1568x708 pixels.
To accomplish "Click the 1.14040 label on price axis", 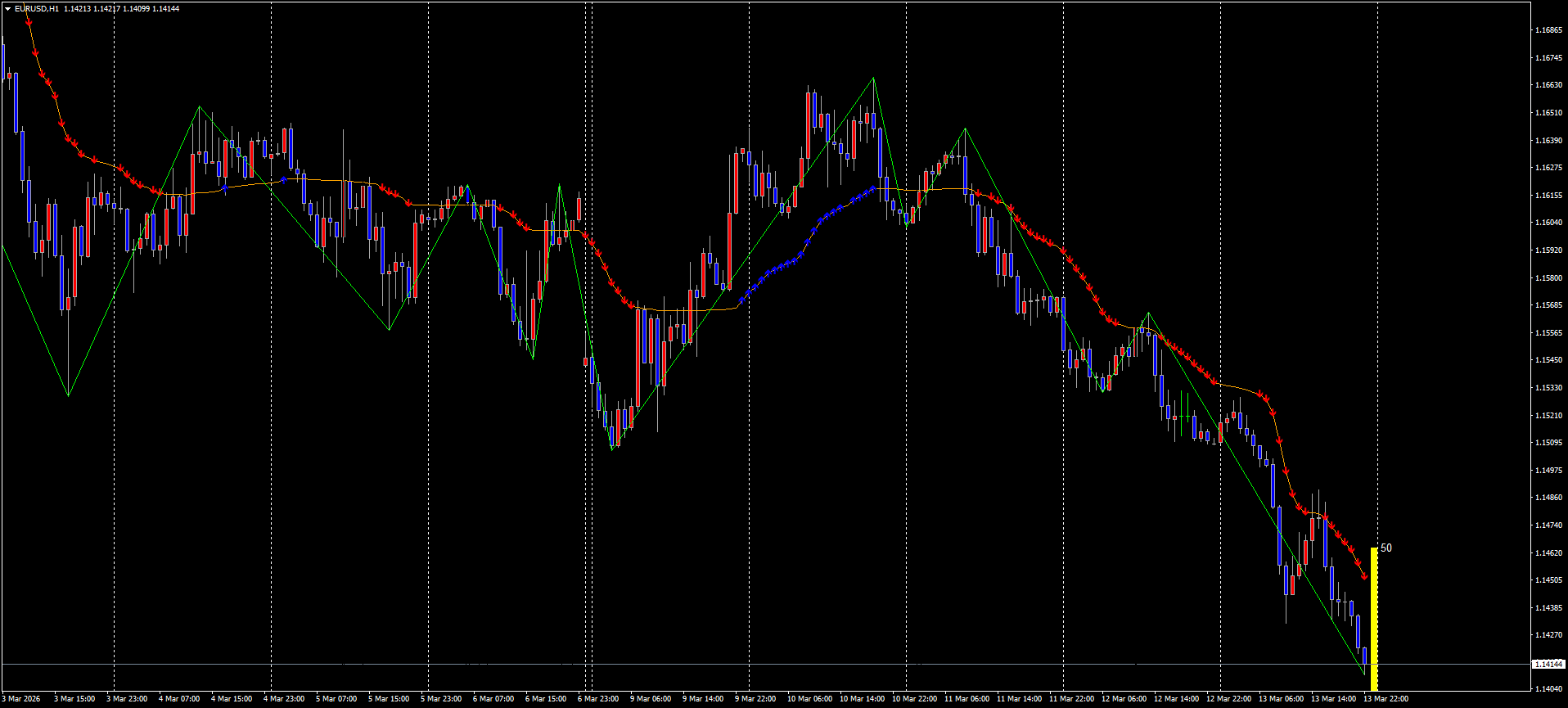I will [x=1548, y=689].
